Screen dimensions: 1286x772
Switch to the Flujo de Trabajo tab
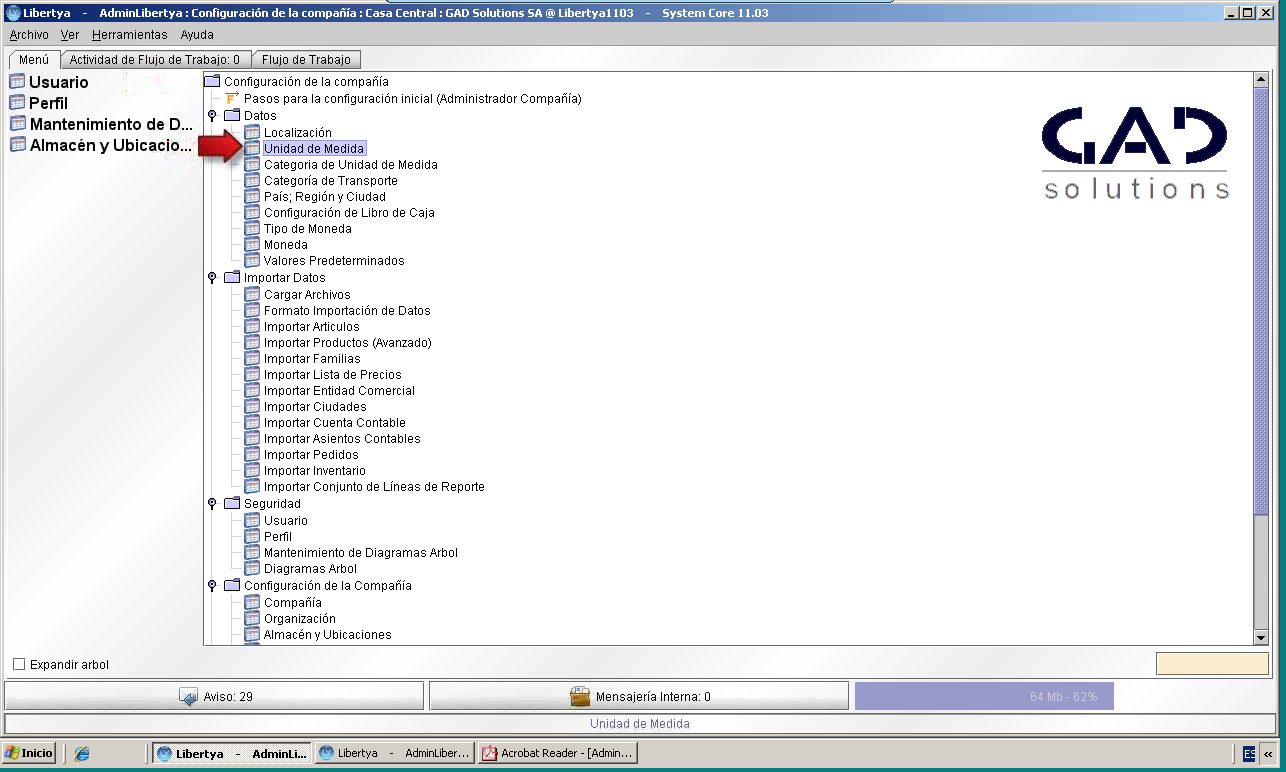pyautogui.click(x=306, y=60)
